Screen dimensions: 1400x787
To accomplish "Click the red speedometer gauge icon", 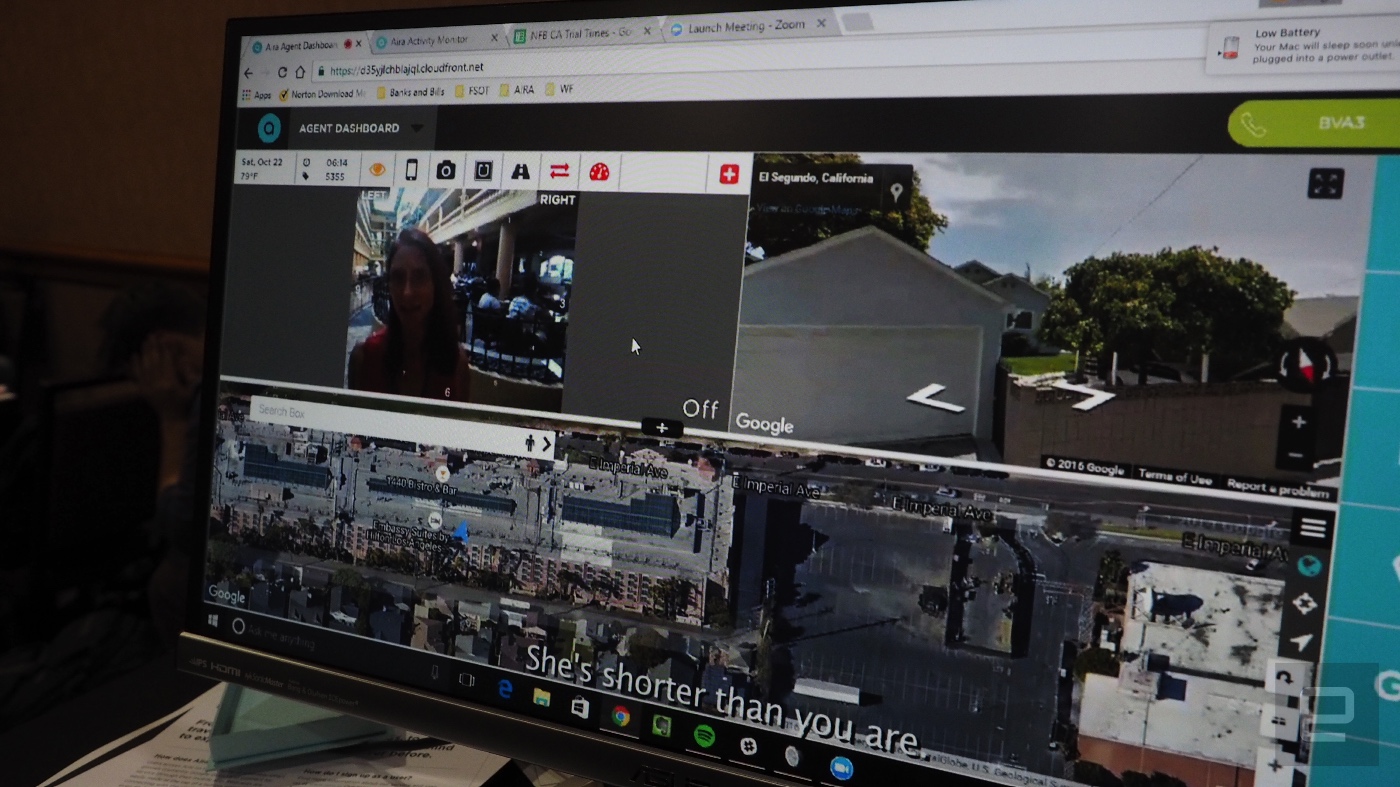I will click(x=599, y=172).
